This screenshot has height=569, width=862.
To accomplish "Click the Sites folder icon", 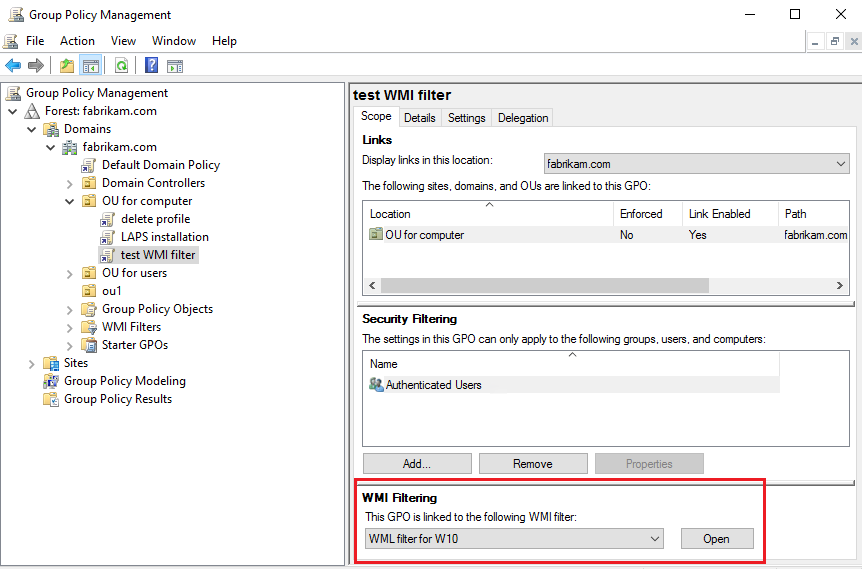I will click(x=51, y=363).
